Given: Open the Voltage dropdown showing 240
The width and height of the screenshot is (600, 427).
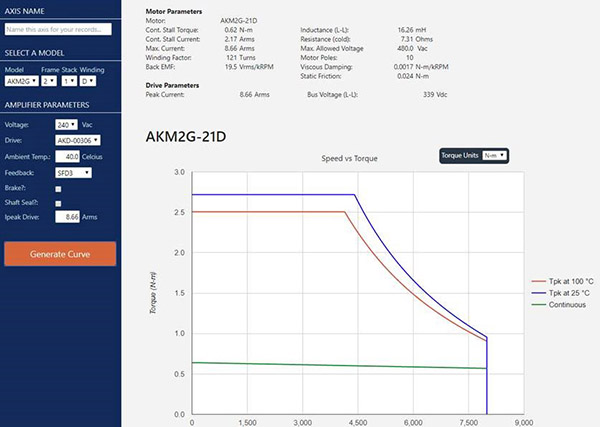Looking at the screenshot, I should (x=66, y=125).
